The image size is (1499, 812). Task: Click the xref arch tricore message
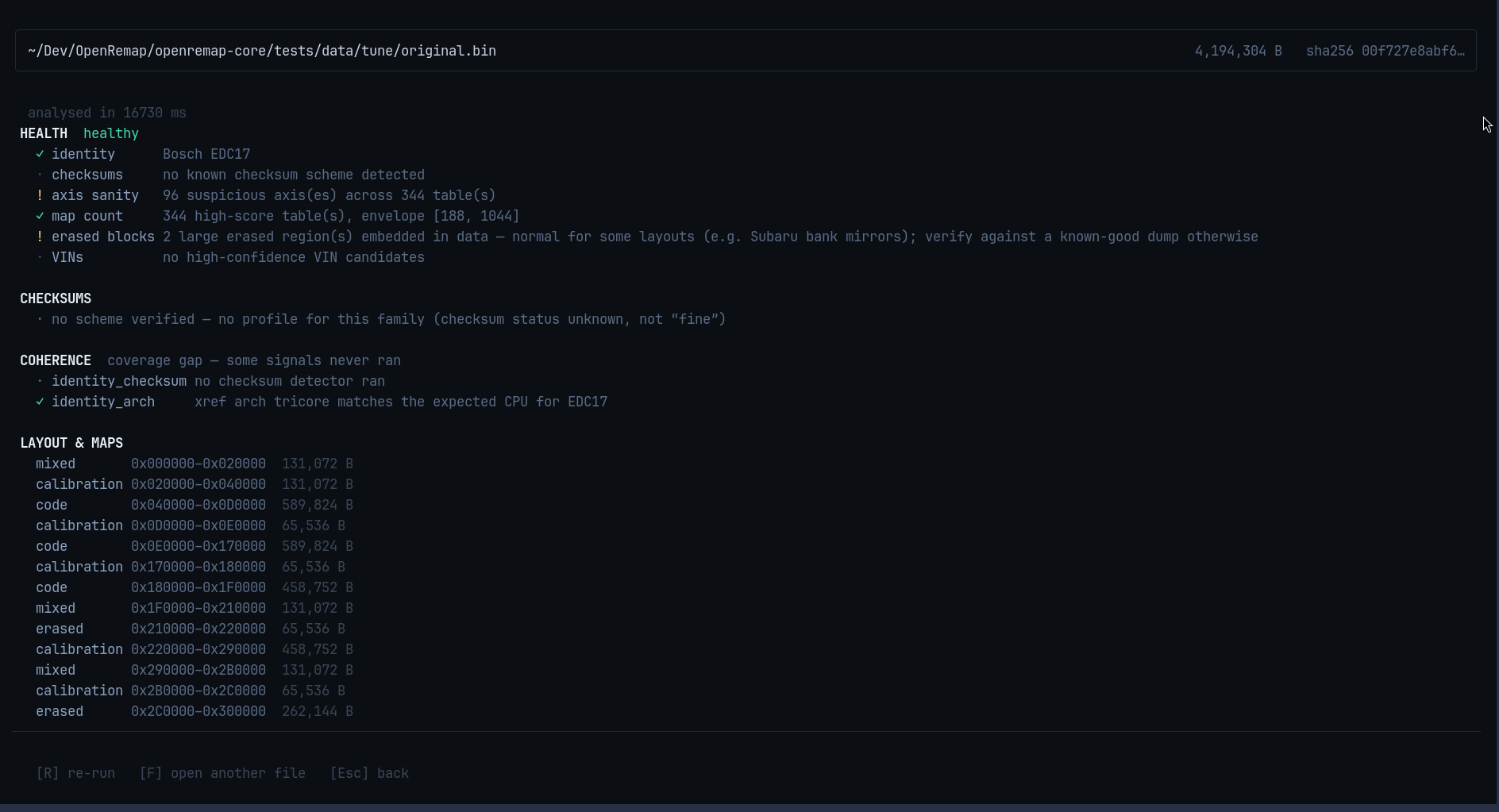(x=401, y=402)
